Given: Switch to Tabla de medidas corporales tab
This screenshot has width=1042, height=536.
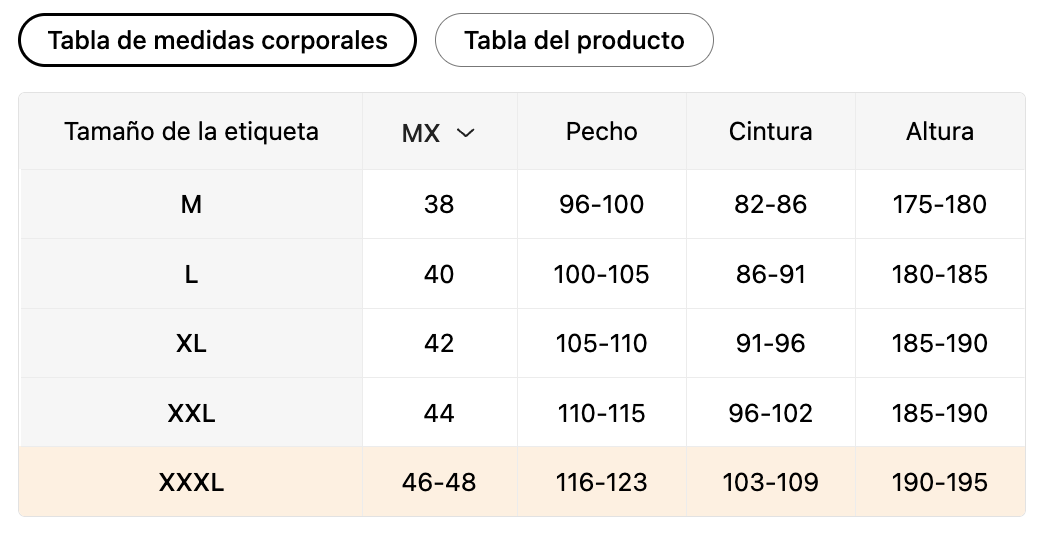Looking at the screenshot, I should pyautogui.click(x=217, y=40).
